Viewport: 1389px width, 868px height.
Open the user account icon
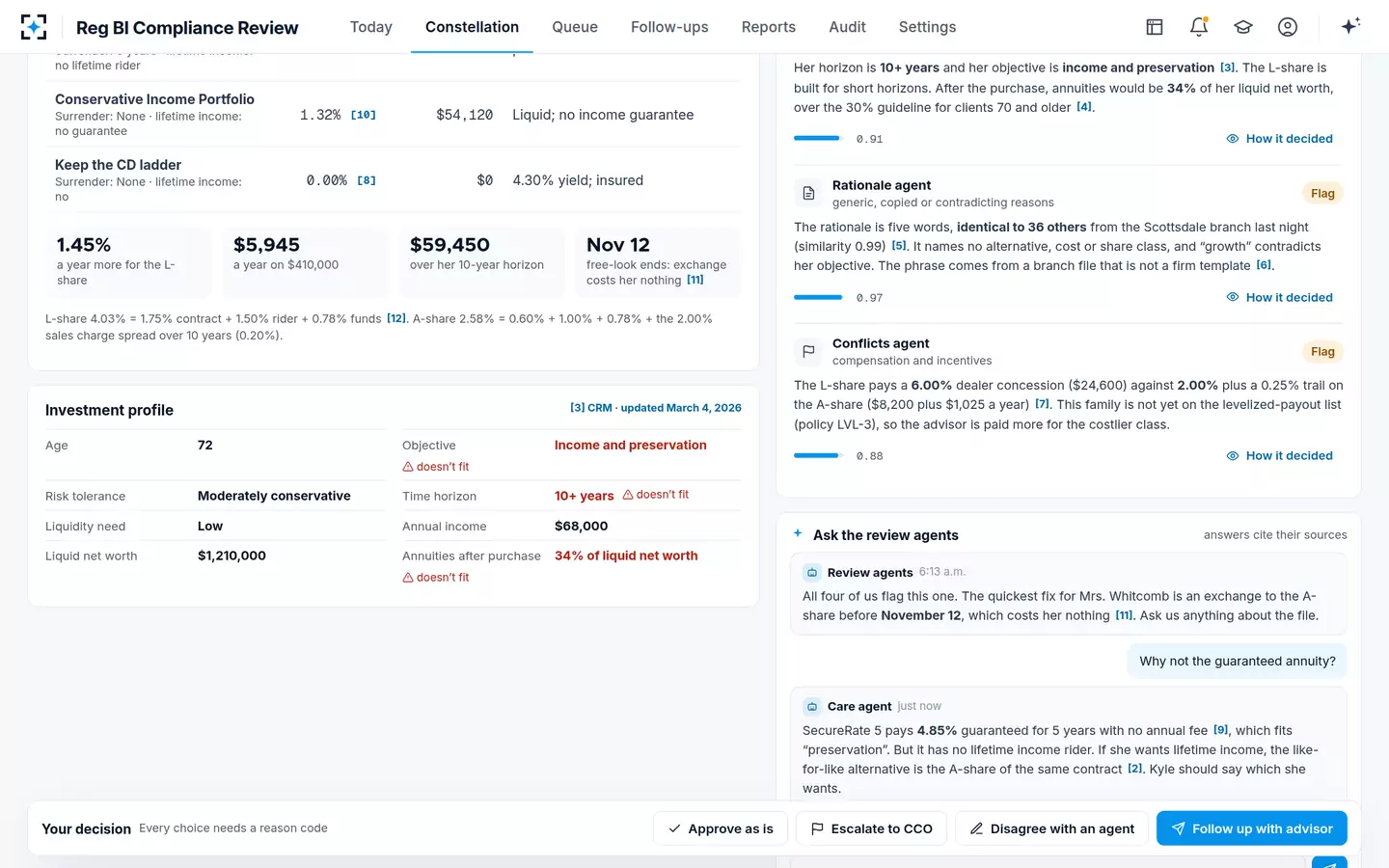point(1288,27)
